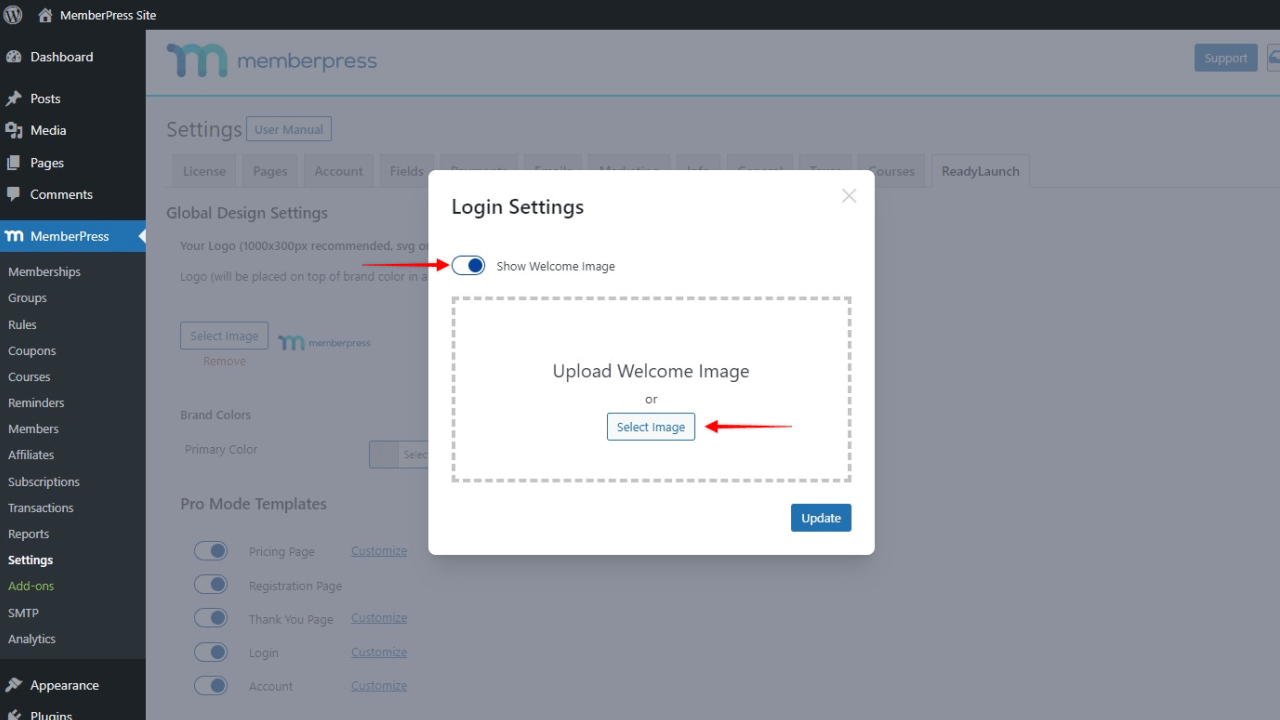The height and width of the screenshot is (720, 1280).
Task: Toggle the Registration Page template switch
Action: point(211,584)
